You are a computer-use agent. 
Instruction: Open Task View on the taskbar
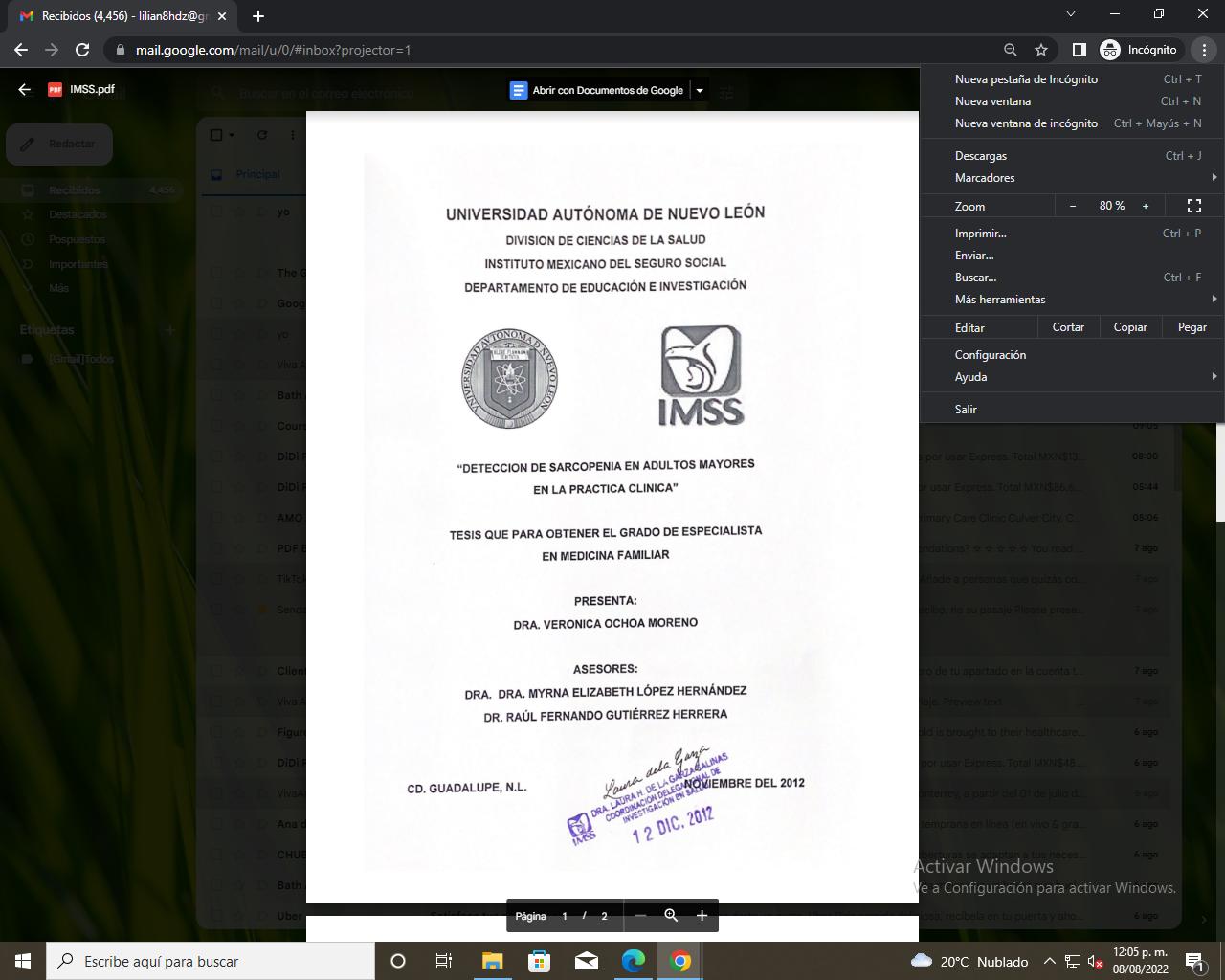pyautogui.click(x=444, y=961)
